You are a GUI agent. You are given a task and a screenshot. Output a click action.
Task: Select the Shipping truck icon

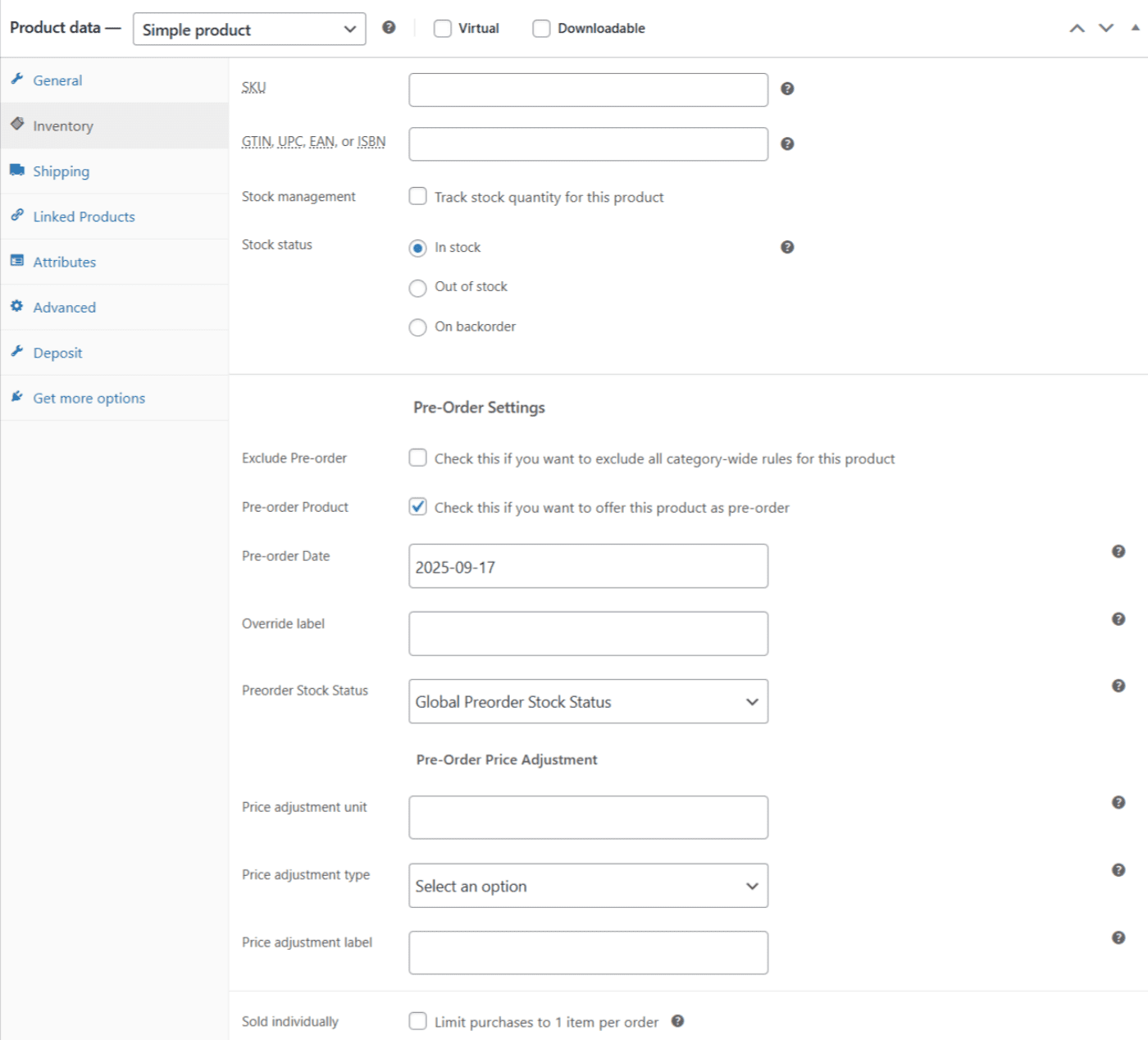coord(17,171)
